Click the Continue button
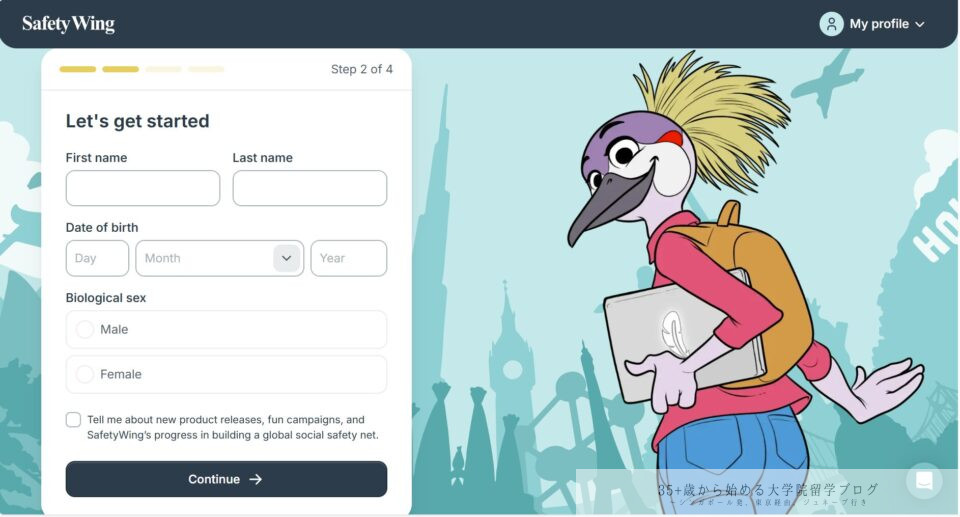 (x=226, y=479)
